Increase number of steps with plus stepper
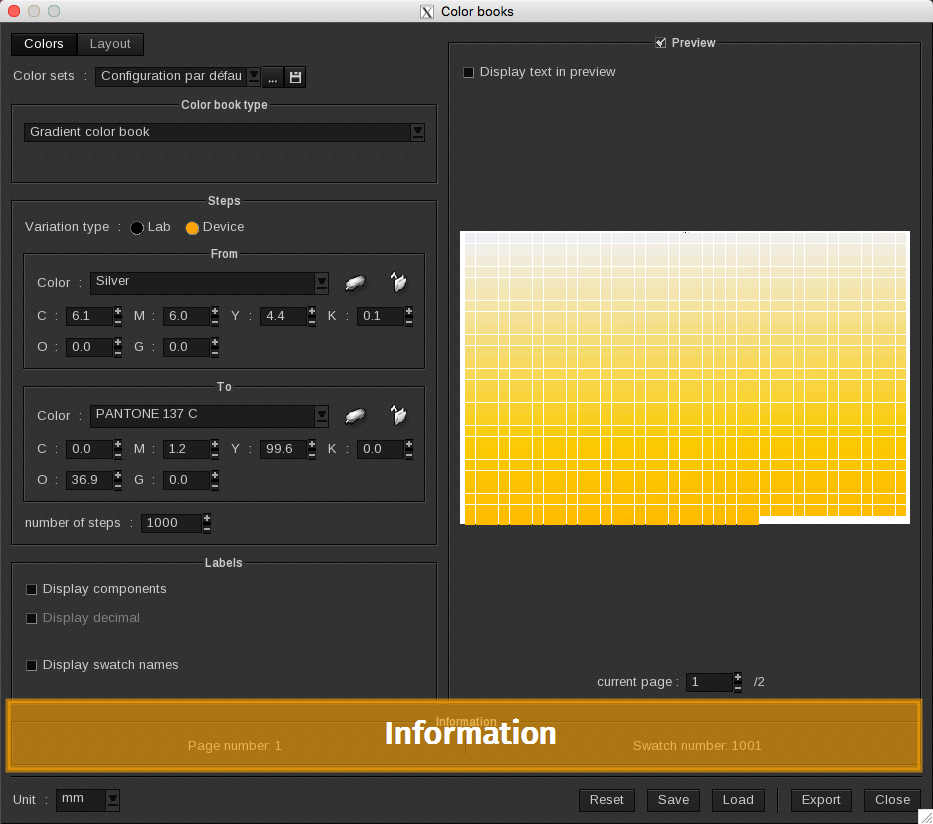 click(x=207, y=518)
